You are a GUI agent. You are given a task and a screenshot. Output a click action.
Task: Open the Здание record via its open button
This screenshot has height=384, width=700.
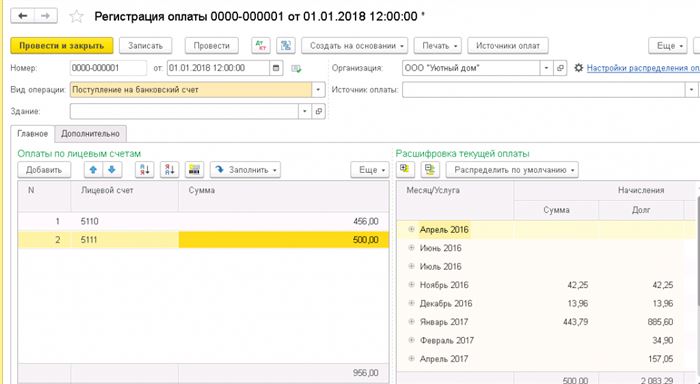pyautogui.click(x=318, y=111)
